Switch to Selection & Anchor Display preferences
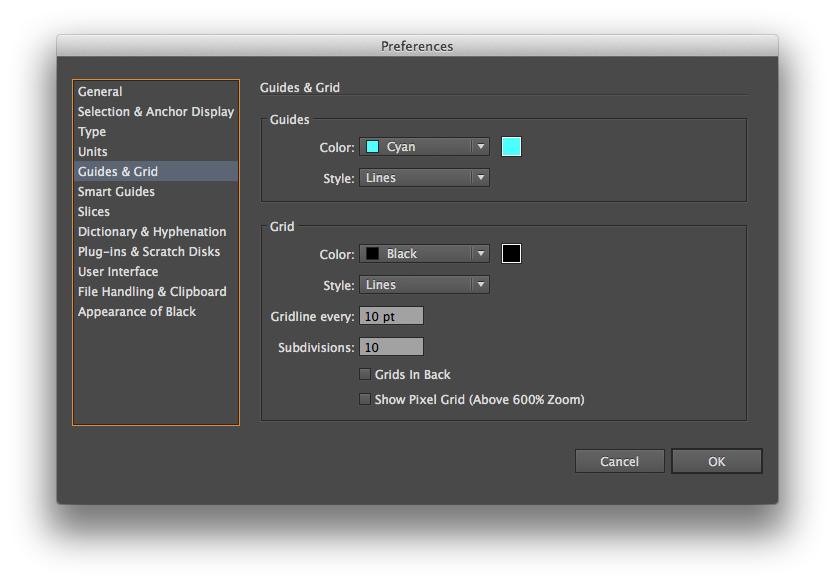 155,111
